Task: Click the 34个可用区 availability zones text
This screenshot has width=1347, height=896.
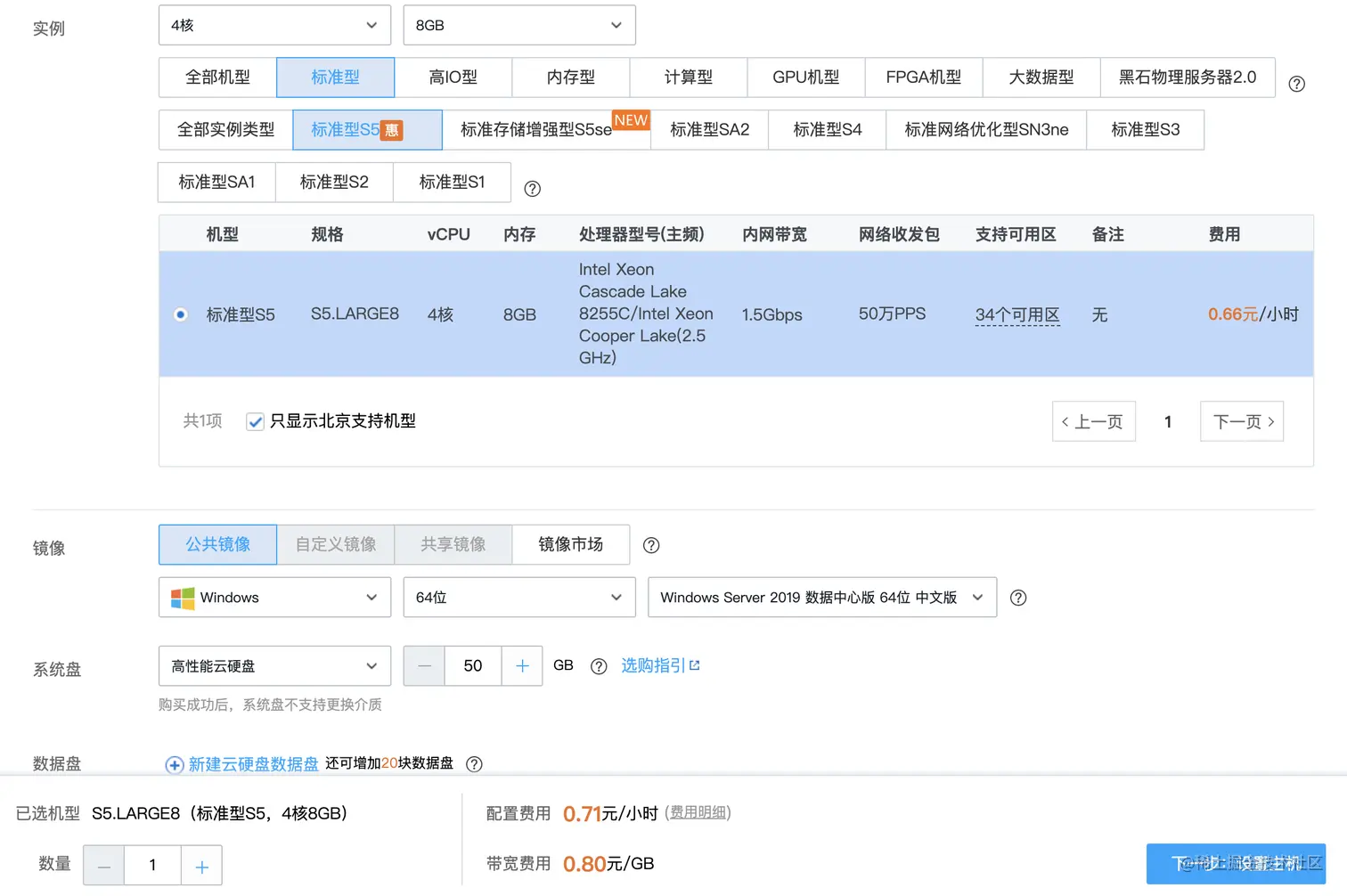Action: click(x=1017, y=314)
